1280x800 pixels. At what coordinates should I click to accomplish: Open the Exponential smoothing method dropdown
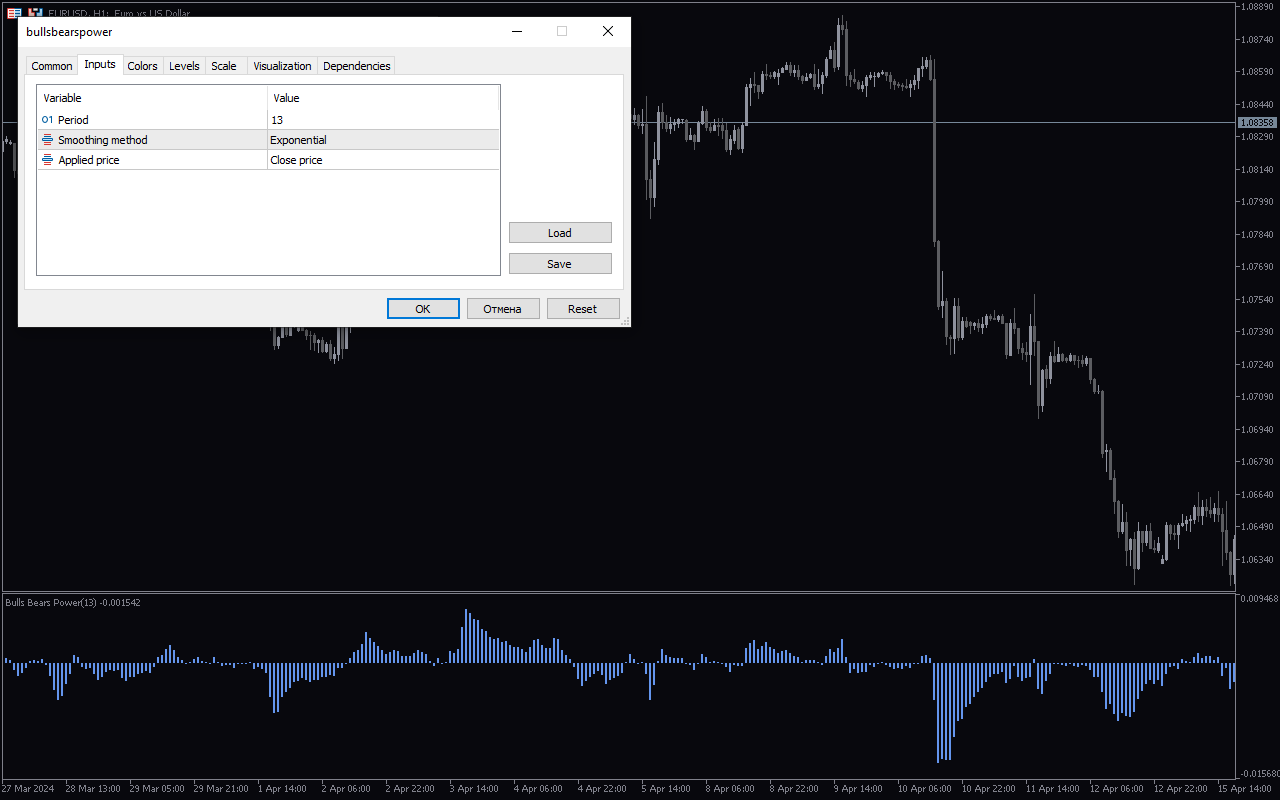tap(383, 140)
